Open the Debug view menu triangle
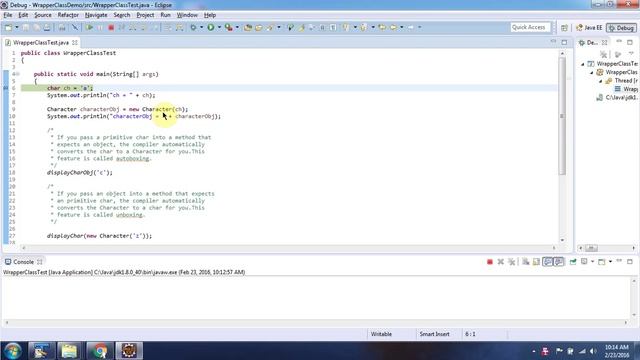Screen dimensions: 640x360 (631, 54)
